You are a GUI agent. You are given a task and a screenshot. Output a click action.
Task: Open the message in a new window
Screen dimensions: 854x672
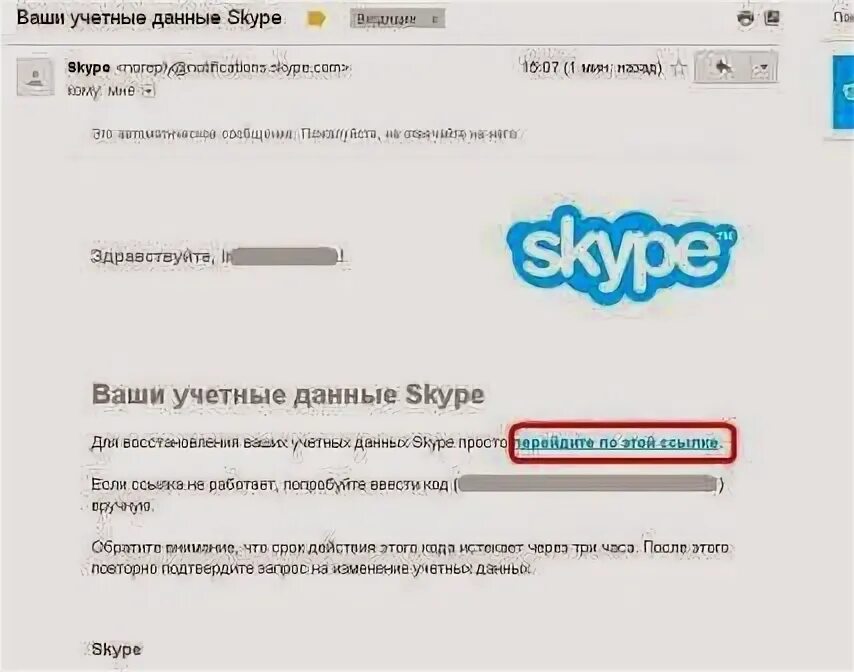[x=772, y=18]
